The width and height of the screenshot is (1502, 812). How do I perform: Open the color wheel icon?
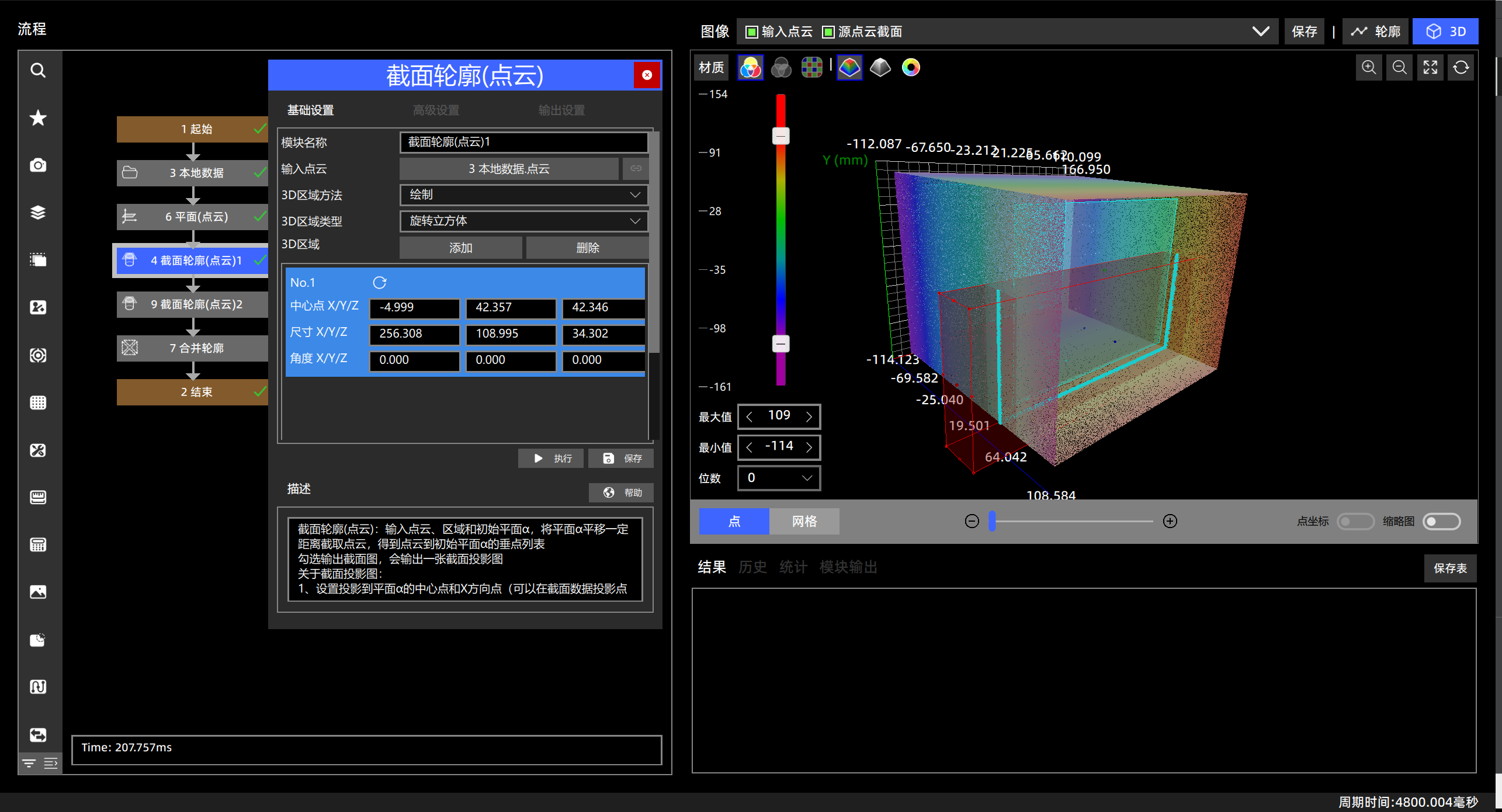coord(911,68)
